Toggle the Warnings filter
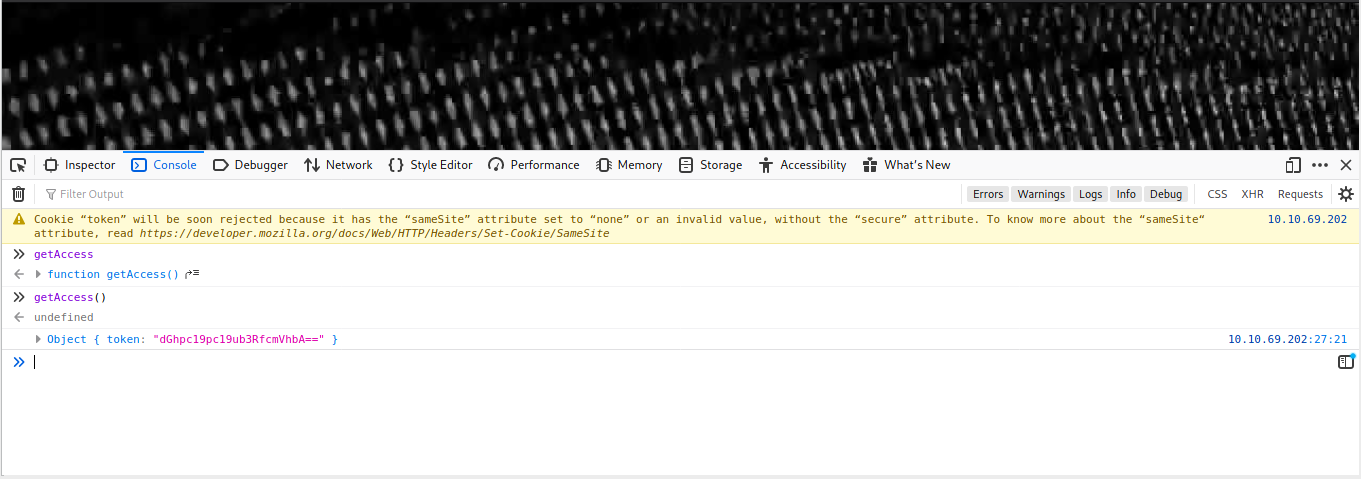 [x=1040, y=194]
